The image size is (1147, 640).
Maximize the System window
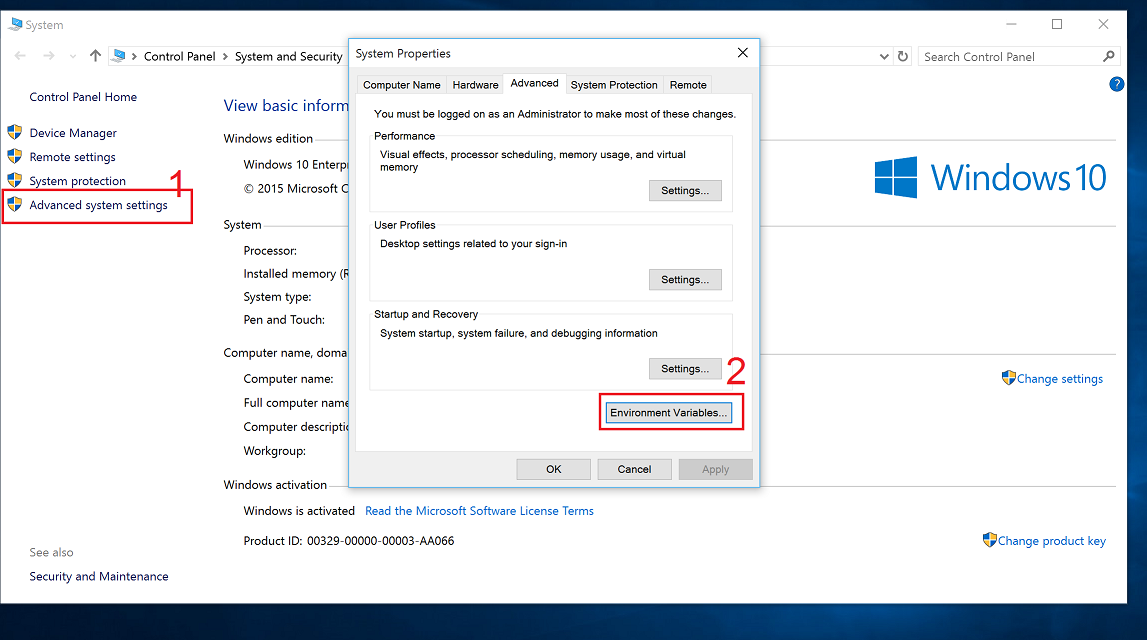[1057, 24]
